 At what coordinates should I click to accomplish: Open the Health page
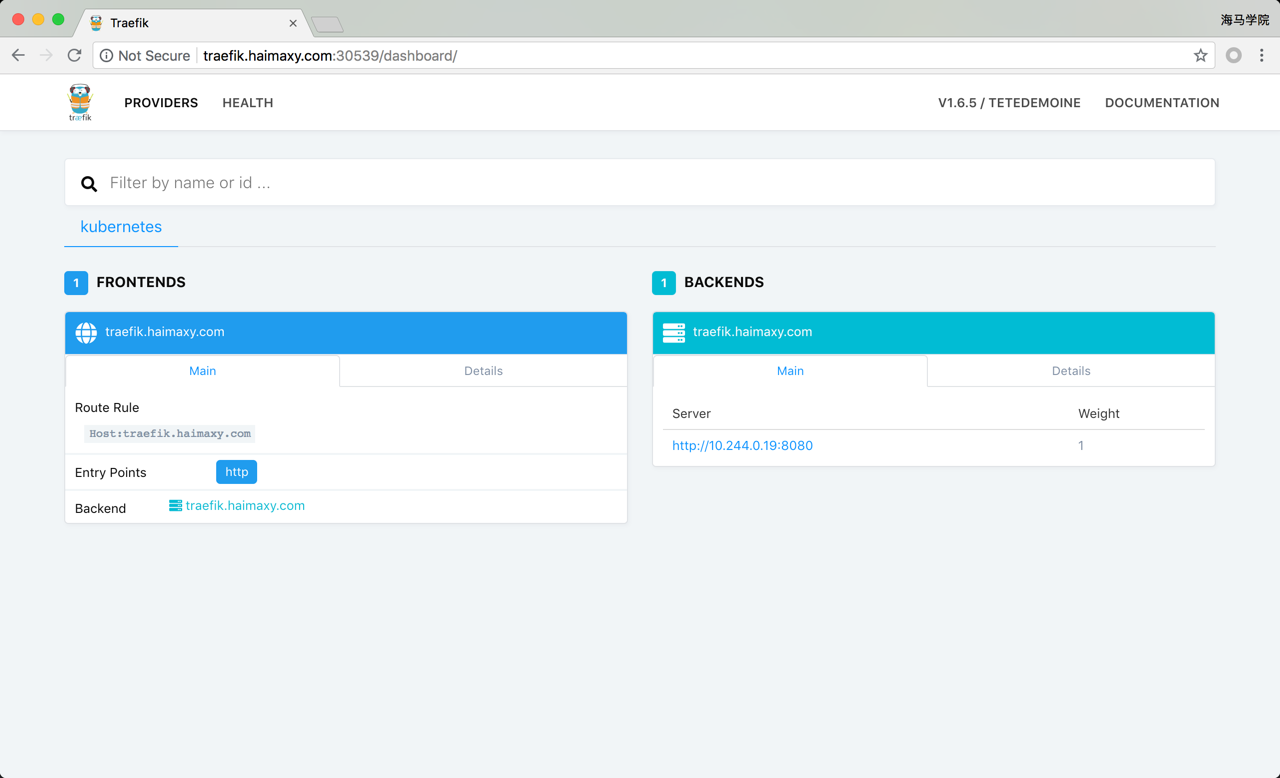247,103
